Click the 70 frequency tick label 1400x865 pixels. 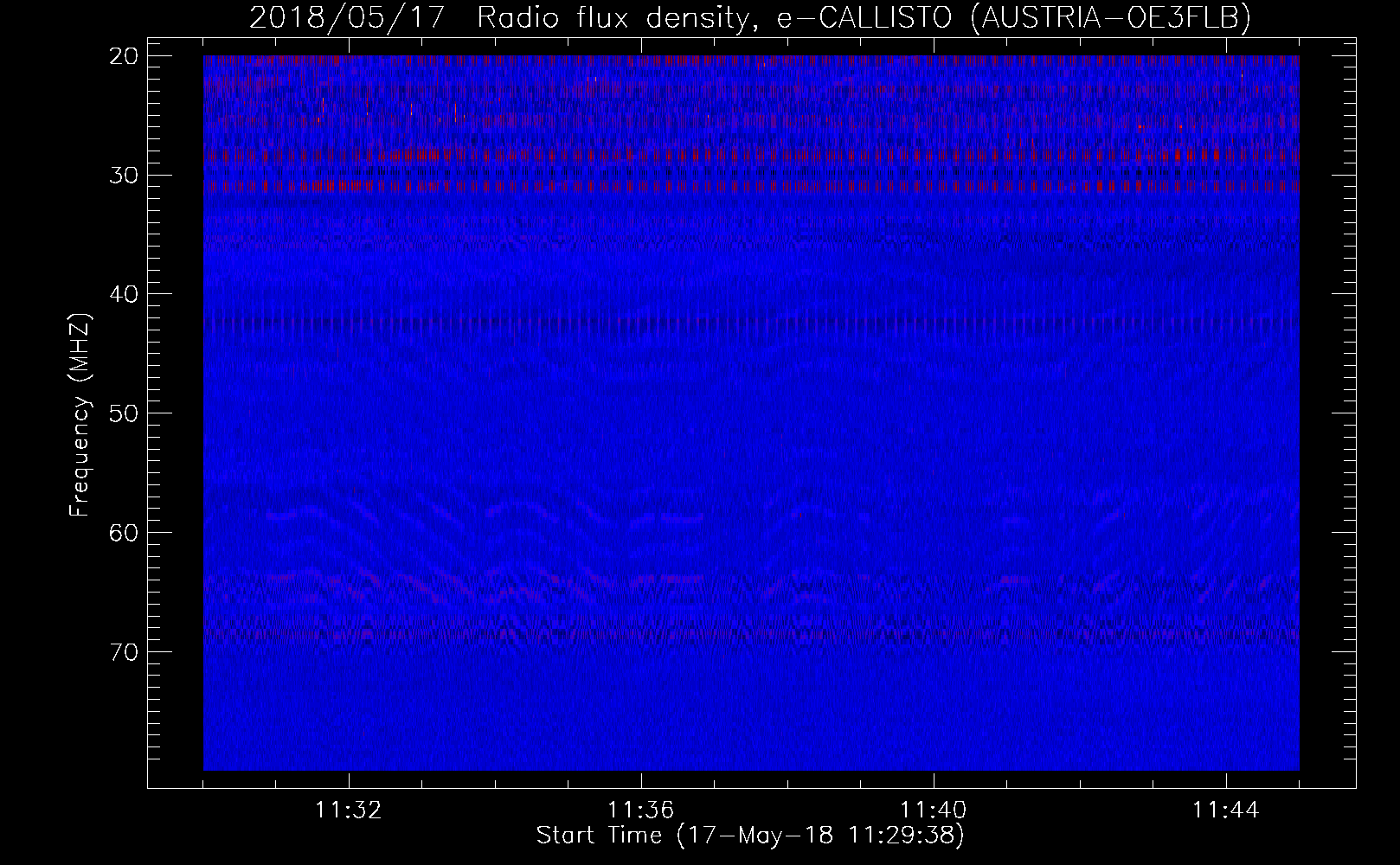(122, 651)
